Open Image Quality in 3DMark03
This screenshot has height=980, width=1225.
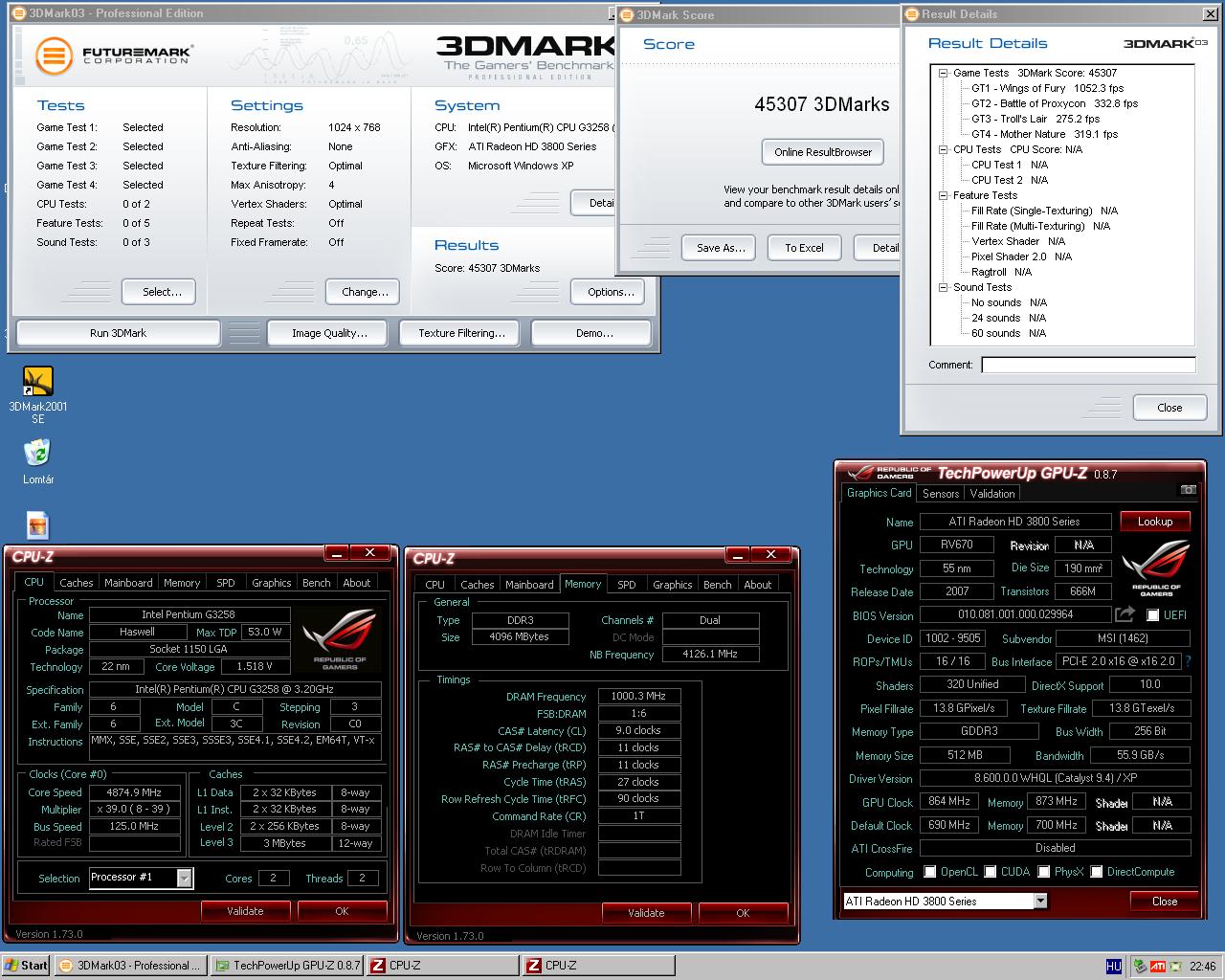tap(329, 333)
